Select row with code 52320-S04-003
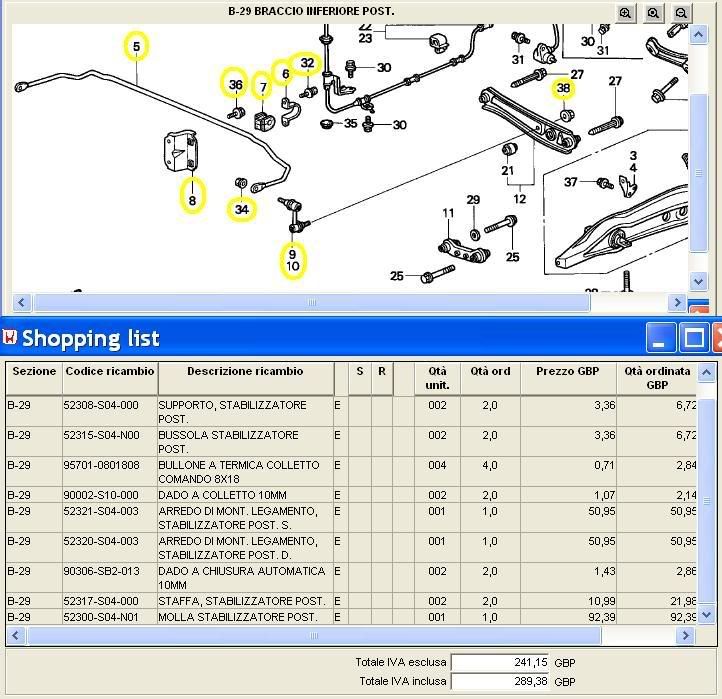Viewport: 722px width, 699px height. pyautogui.click(x=351, y=548)
